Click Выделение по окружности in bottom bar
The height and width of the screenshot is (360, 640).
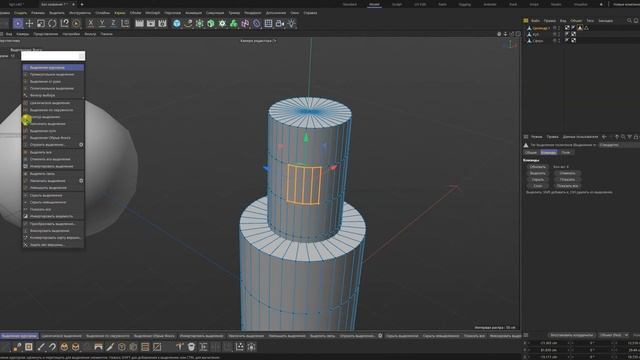pos(108,336)
